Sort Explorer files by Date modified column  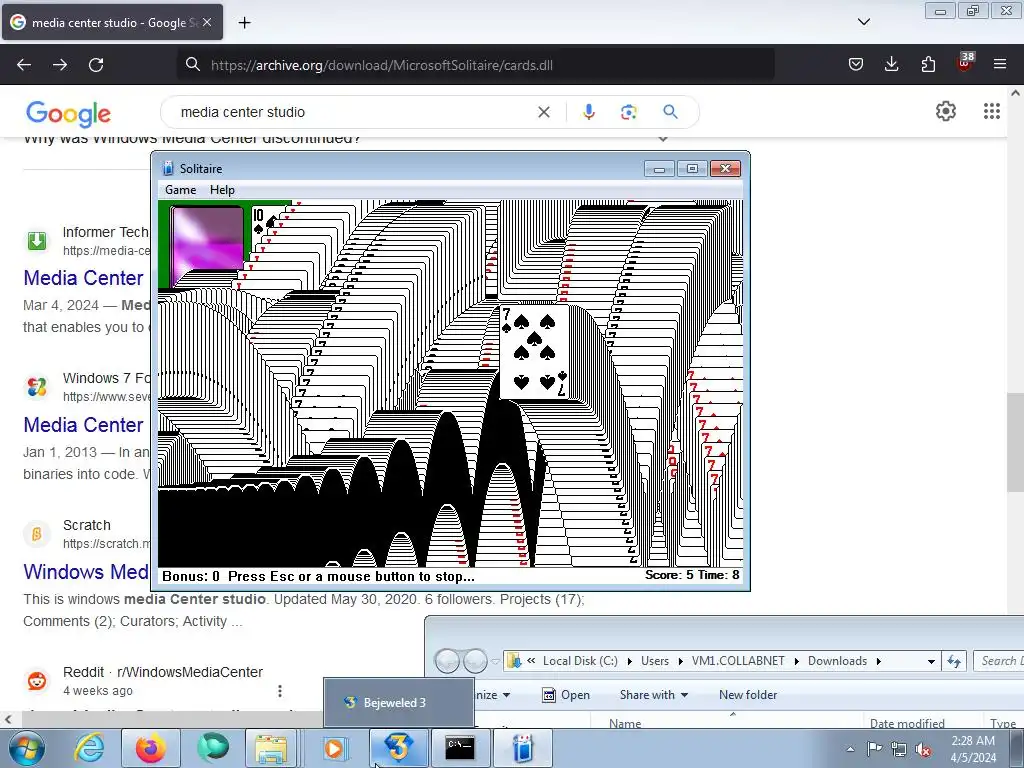pyautogui.click(x=907, y=723)
